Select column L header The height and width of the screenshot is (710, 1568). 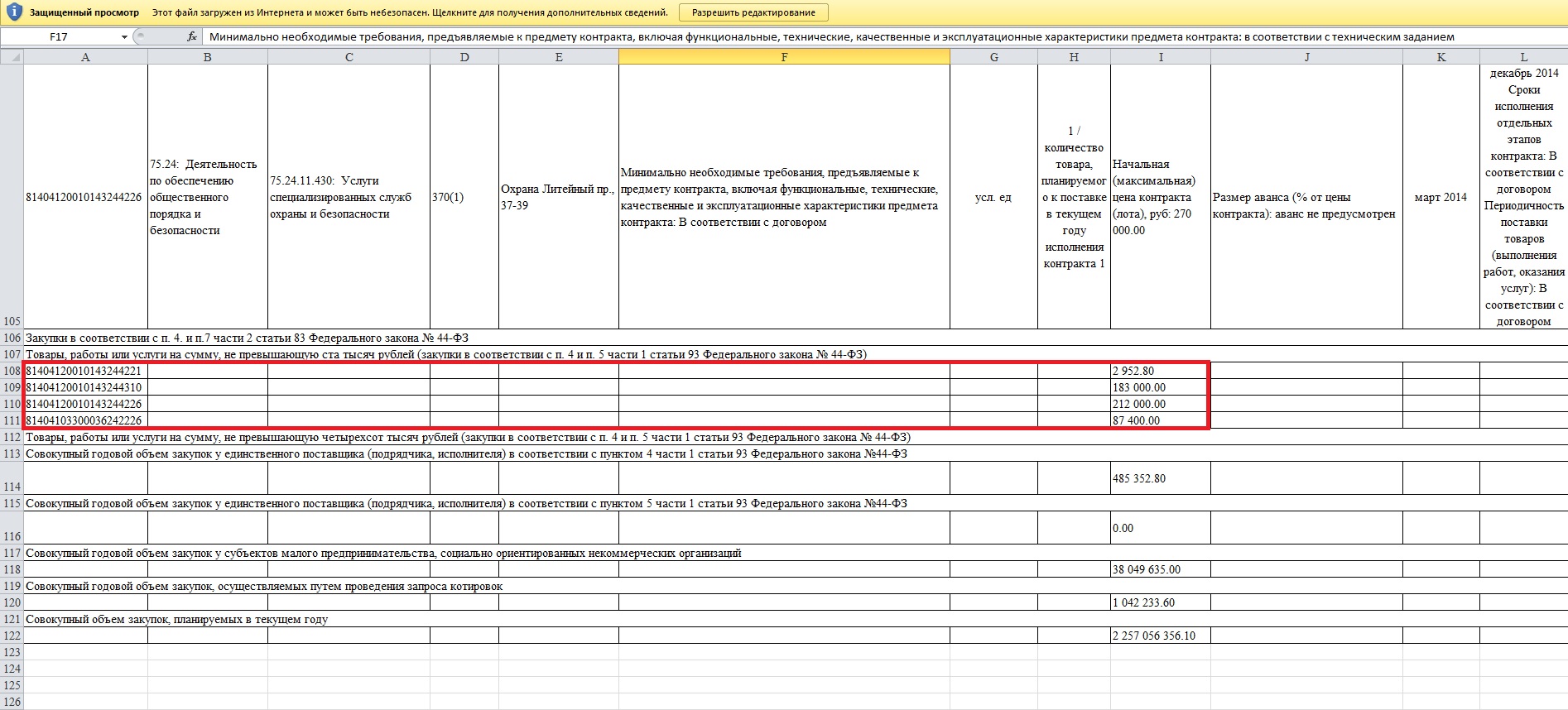1523,57
